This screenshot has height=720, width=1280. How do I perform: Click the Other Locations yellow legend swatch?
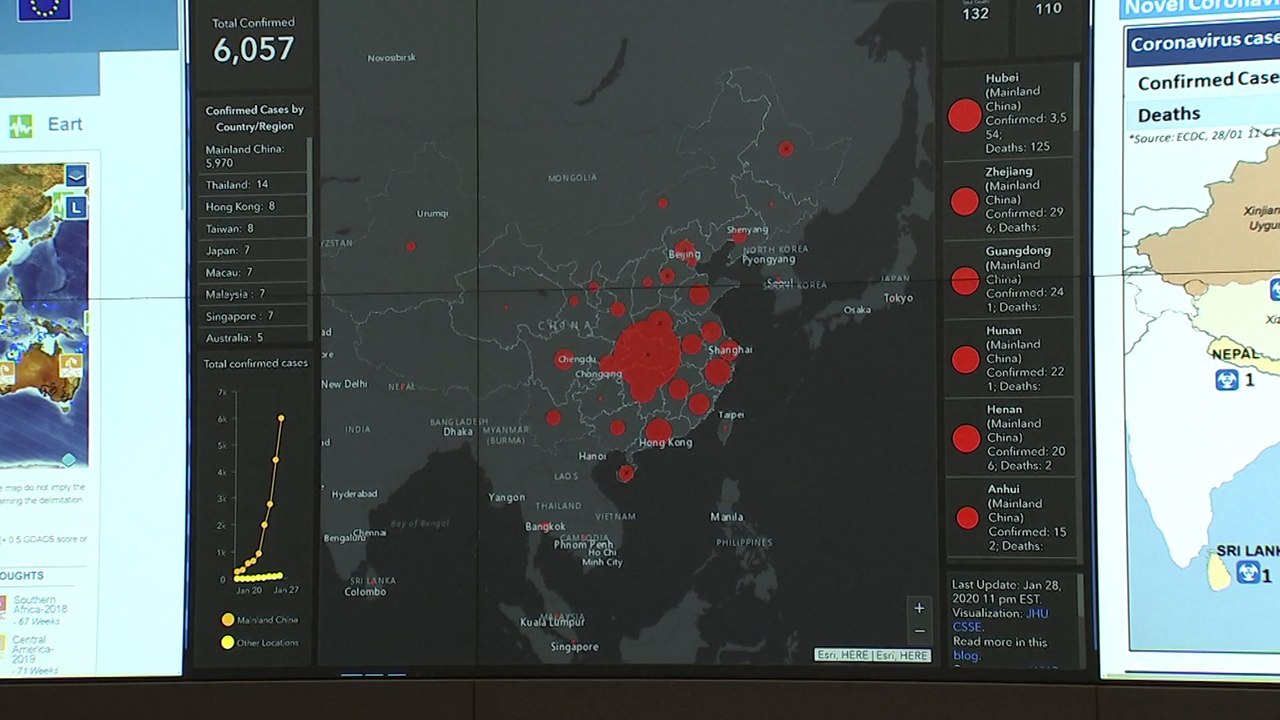click(x=228, y=642)
